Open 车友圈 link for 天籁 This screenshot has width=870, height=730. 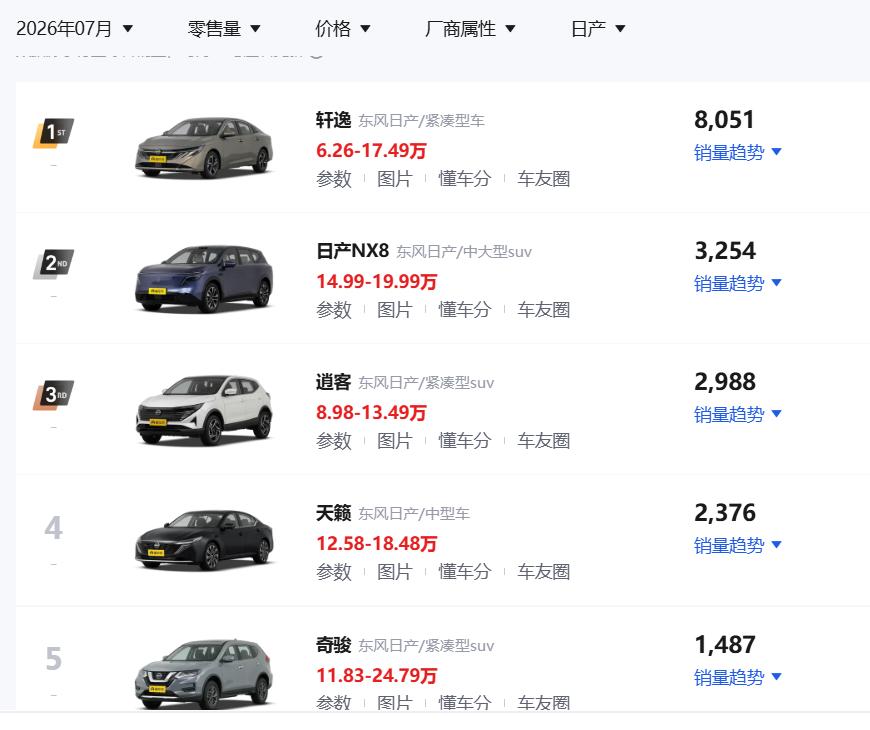pyautogui.click(x=543, y=571)
